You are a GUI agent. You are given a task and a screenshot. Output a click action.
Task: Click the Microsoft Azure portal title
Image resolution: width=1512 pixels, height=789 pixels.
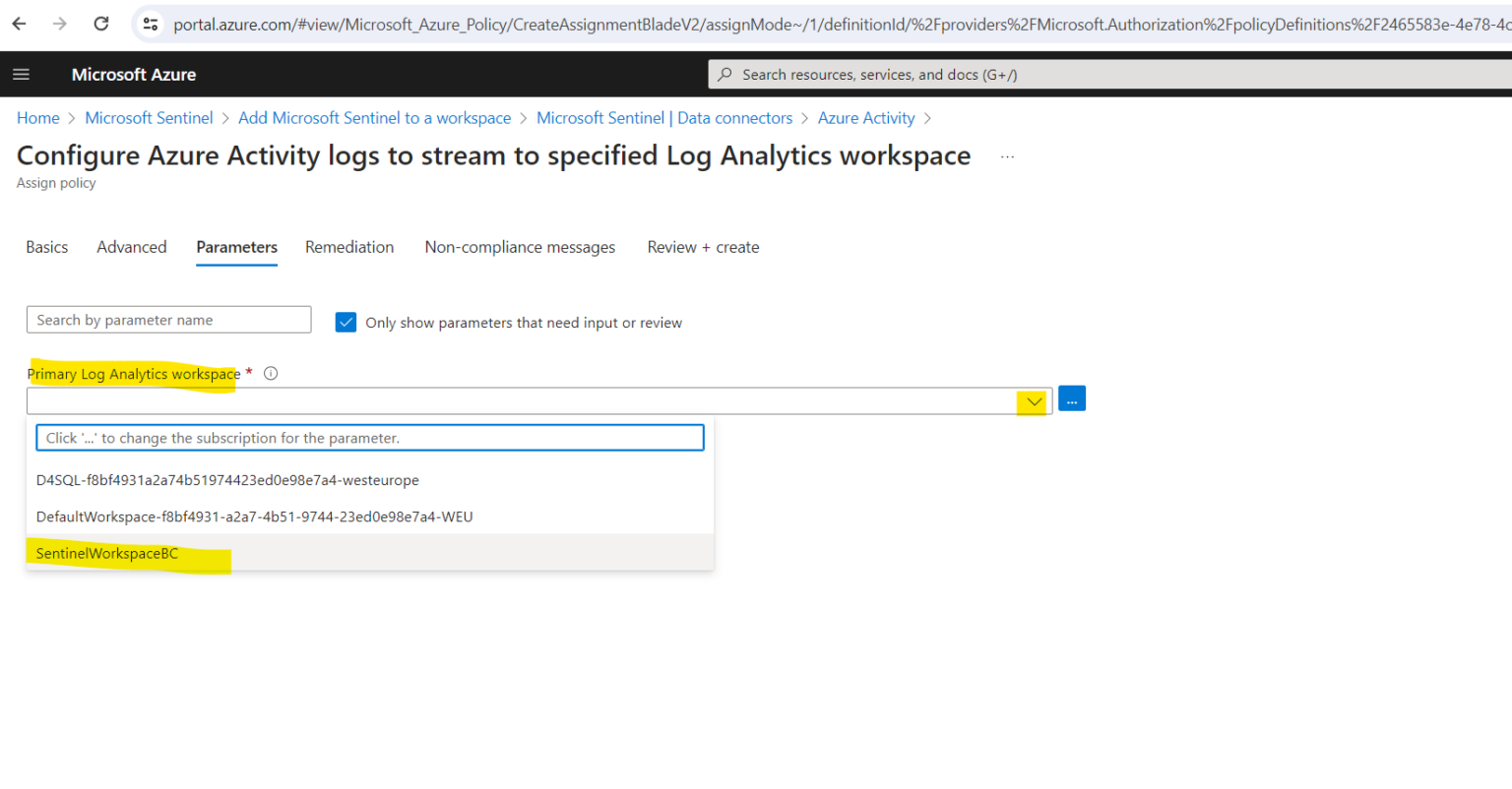pyautogui.click(x=134, y=74)
